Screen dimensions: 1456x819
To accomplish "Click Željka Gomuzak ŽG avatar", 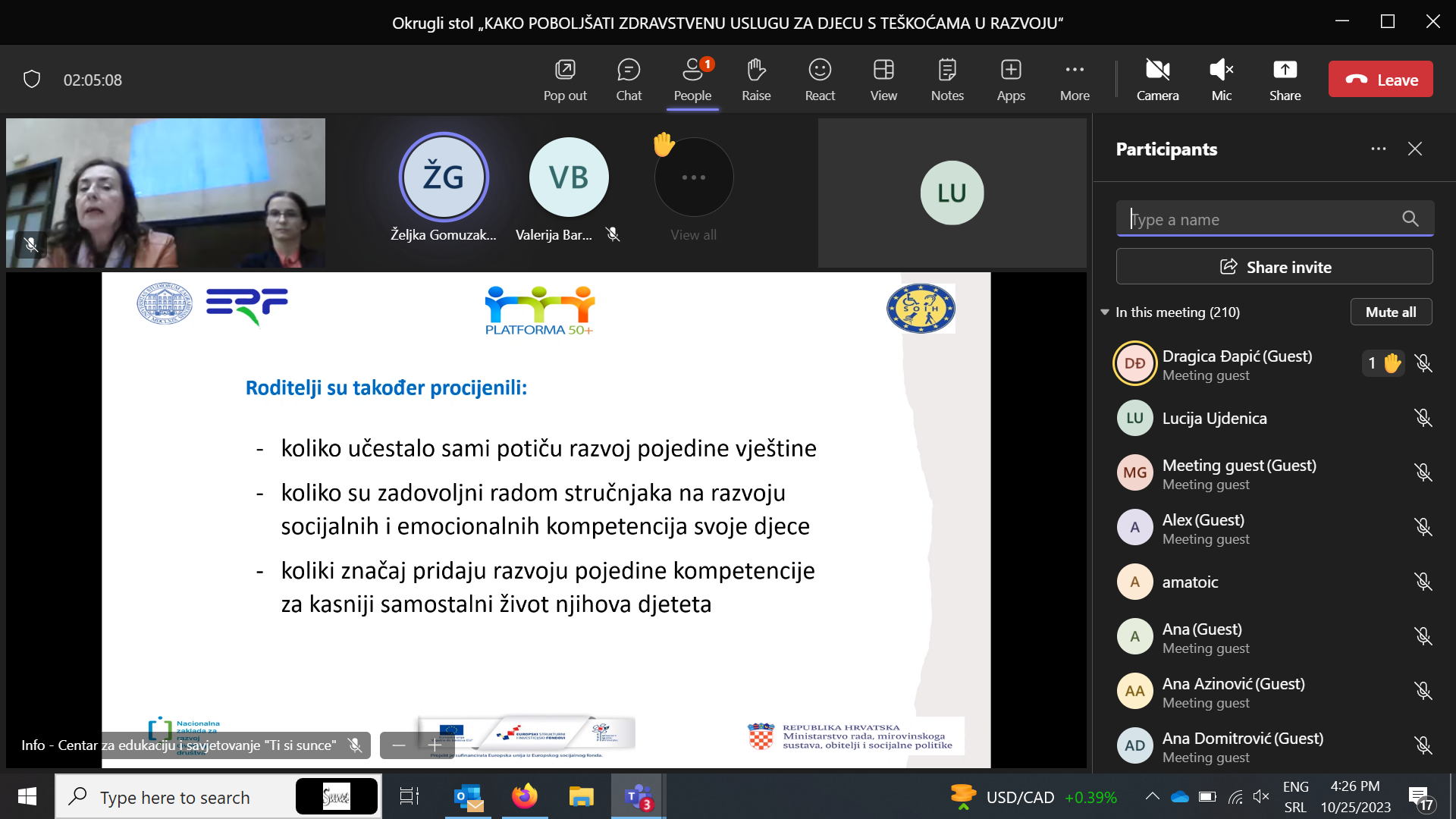I will tap(444, 177).
